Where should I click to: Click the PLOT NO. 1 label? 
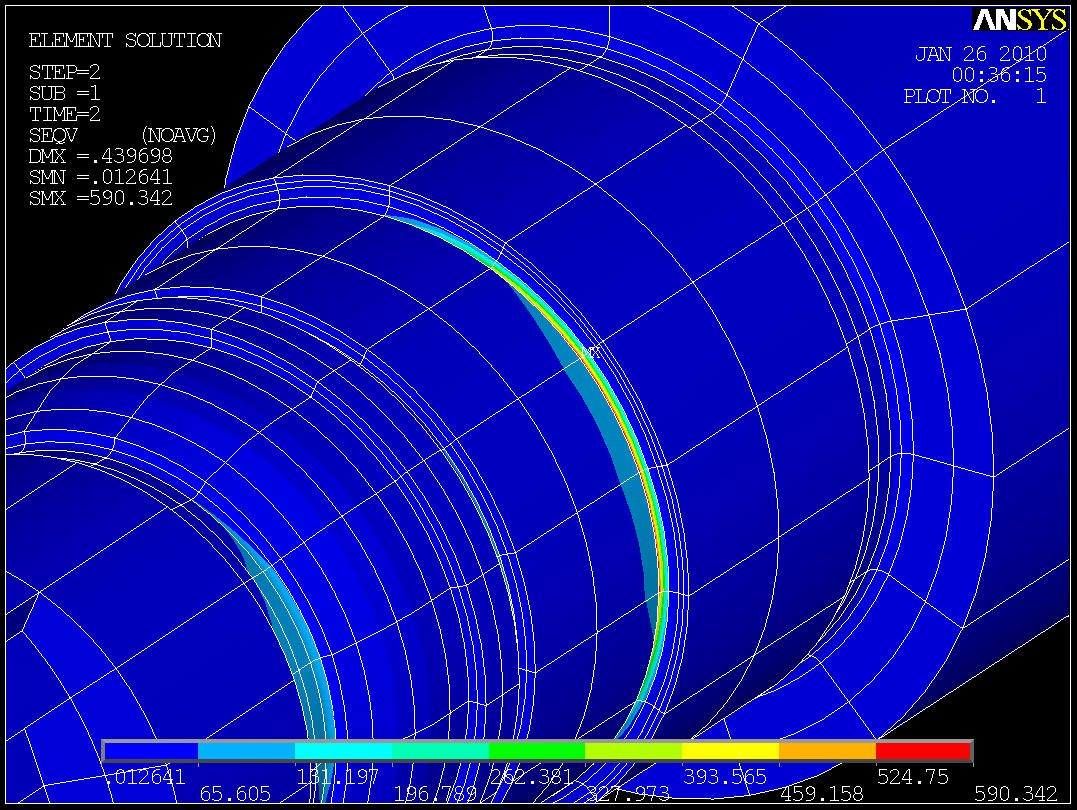[975, 96]
